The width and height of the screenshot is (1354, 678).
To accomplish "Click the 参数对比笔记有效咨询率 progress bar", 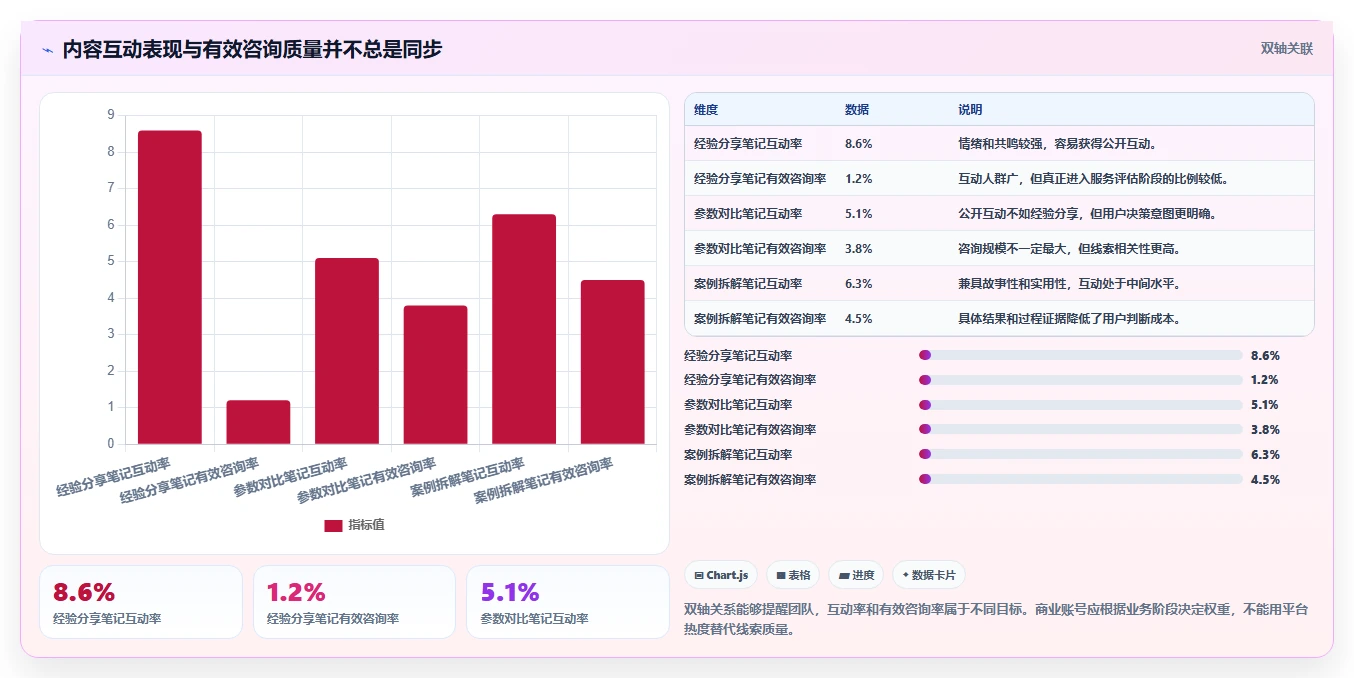I will coord(1080,430).
